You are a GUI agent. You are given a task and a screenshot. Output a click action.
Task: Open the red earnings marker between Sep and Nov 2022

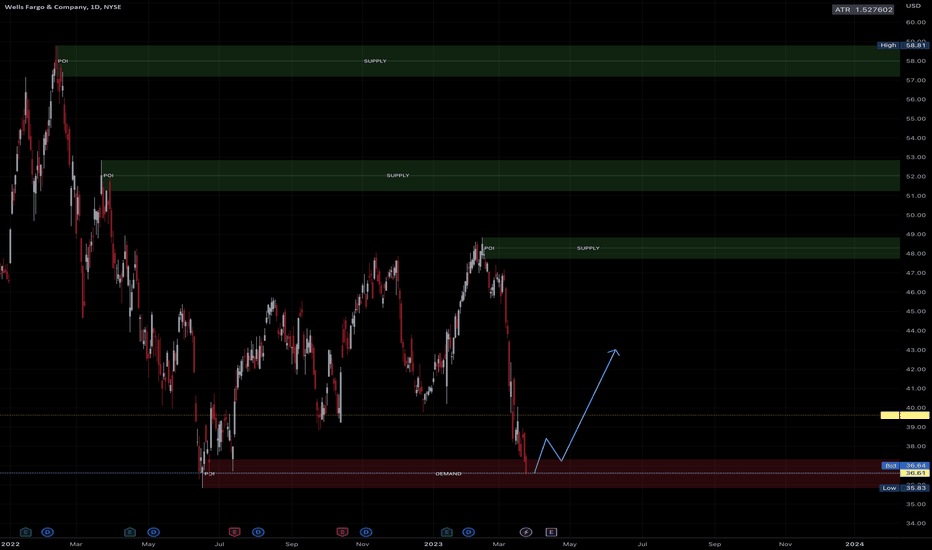tap(342, 532)
